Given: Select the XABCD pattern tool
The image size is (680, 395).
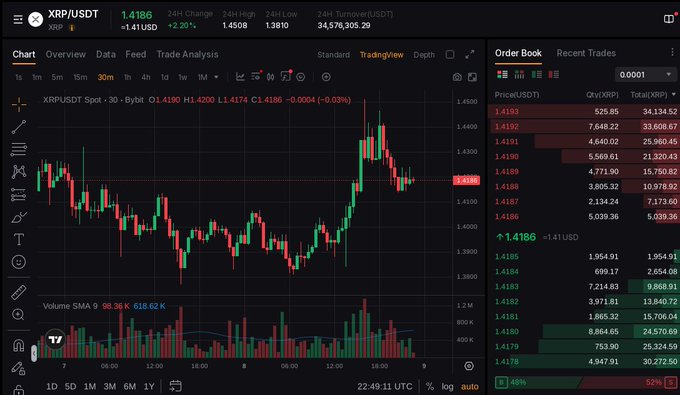Looking at the screenshot, I should (x=19, y=172).
